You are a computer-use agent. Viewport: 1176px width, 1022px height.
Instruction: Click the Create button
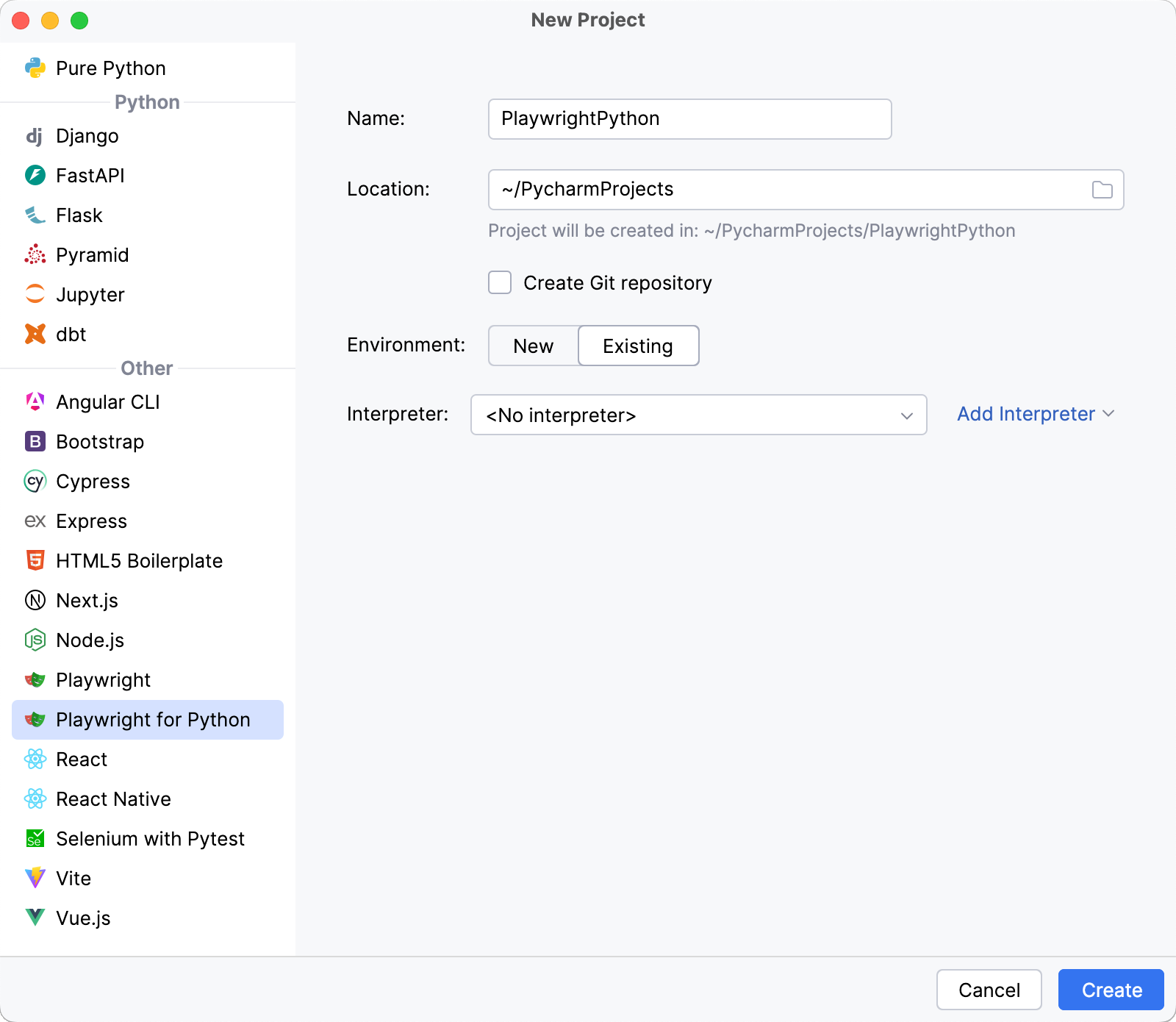(x=1110, y=990)
